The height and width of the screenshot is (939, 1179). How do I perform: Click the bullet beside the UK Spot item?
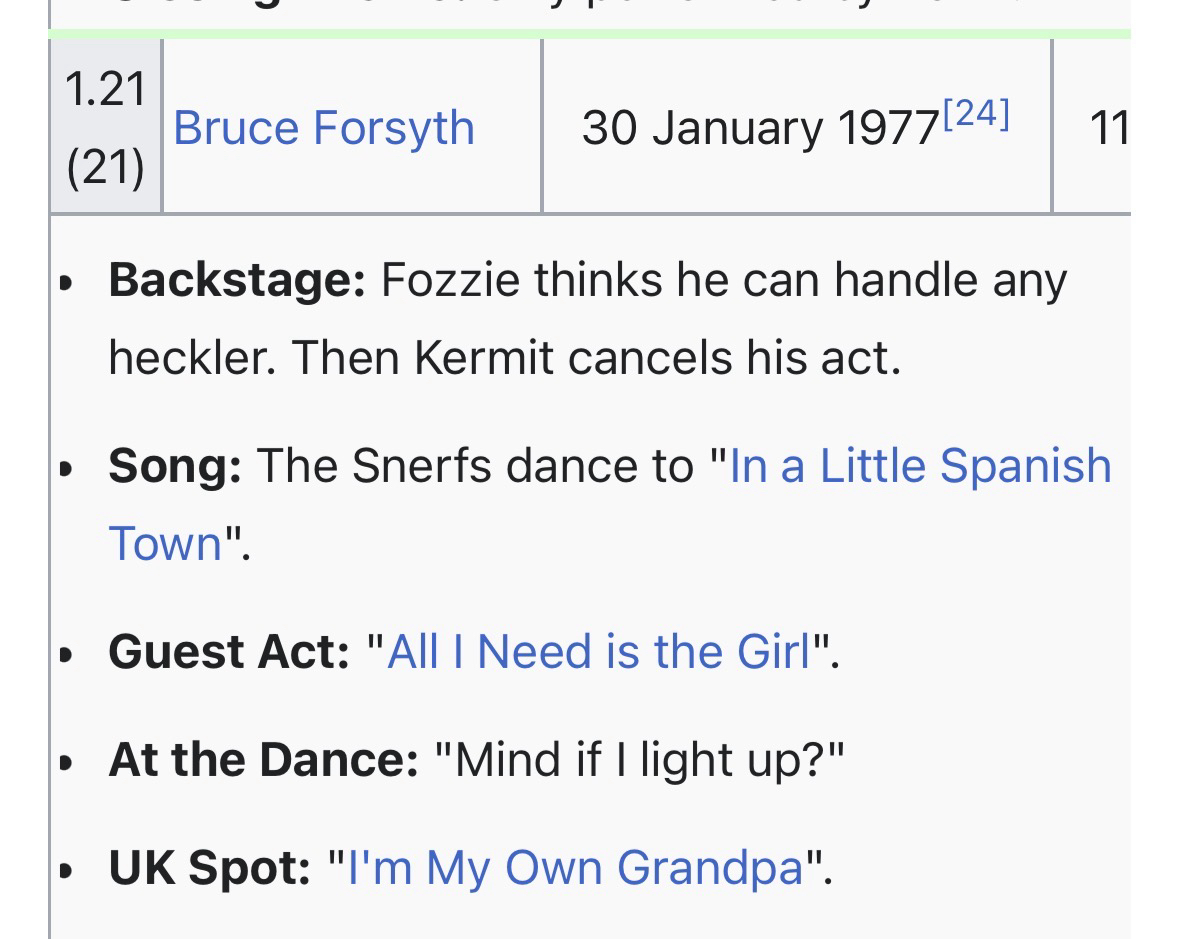(66, 870)
